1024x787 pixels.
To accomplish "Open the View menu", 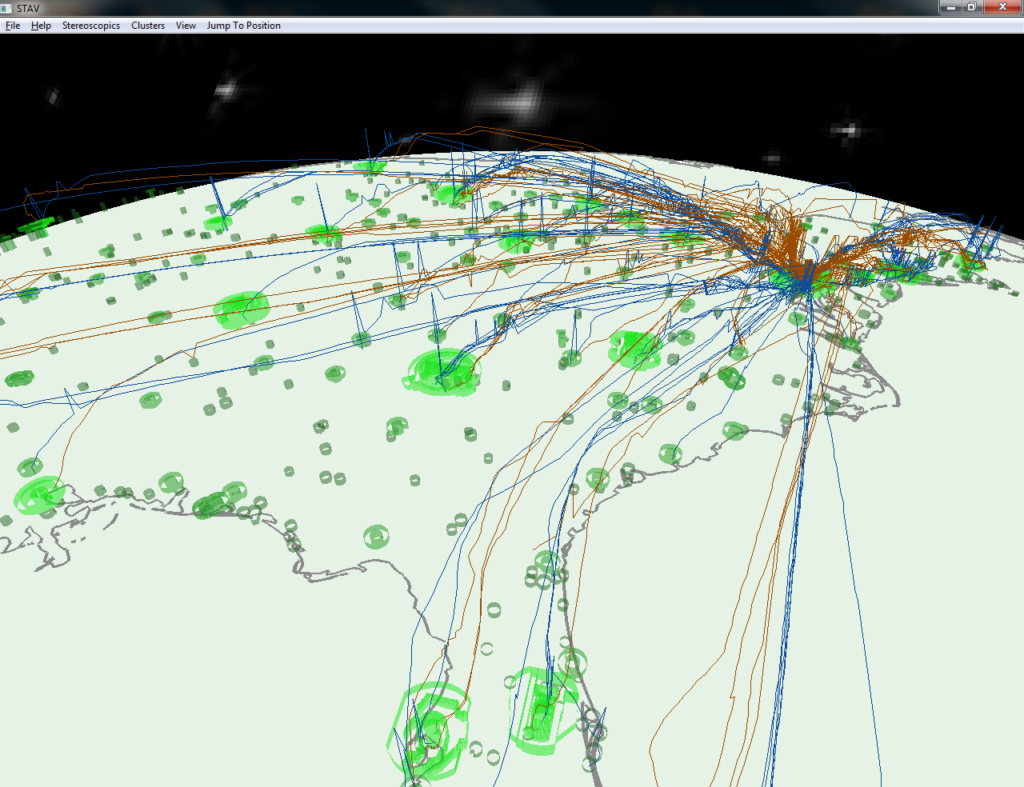I will (185, 25).
